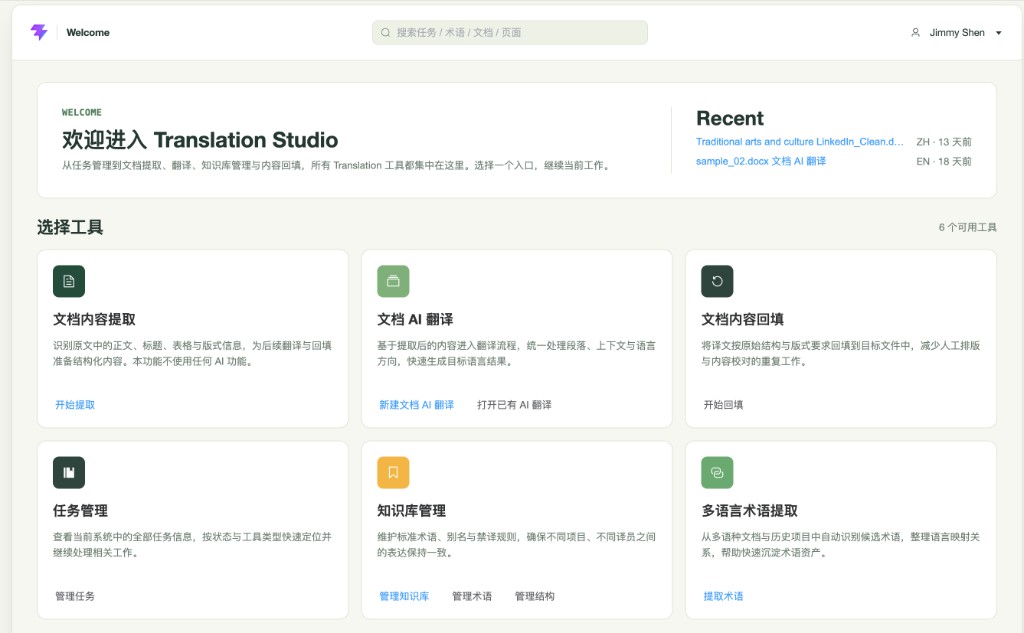Click the 选择工具 heading

(x=70, y=227)
